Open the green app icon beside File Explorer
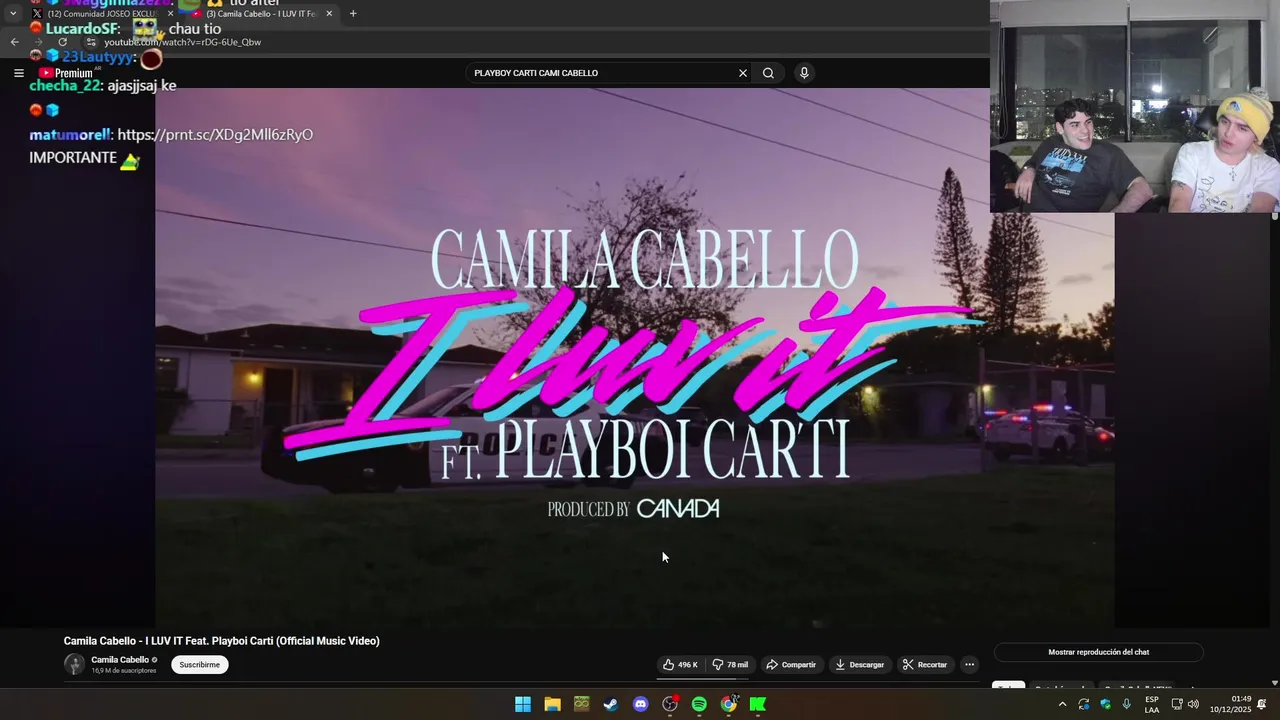 pos(581,704)
